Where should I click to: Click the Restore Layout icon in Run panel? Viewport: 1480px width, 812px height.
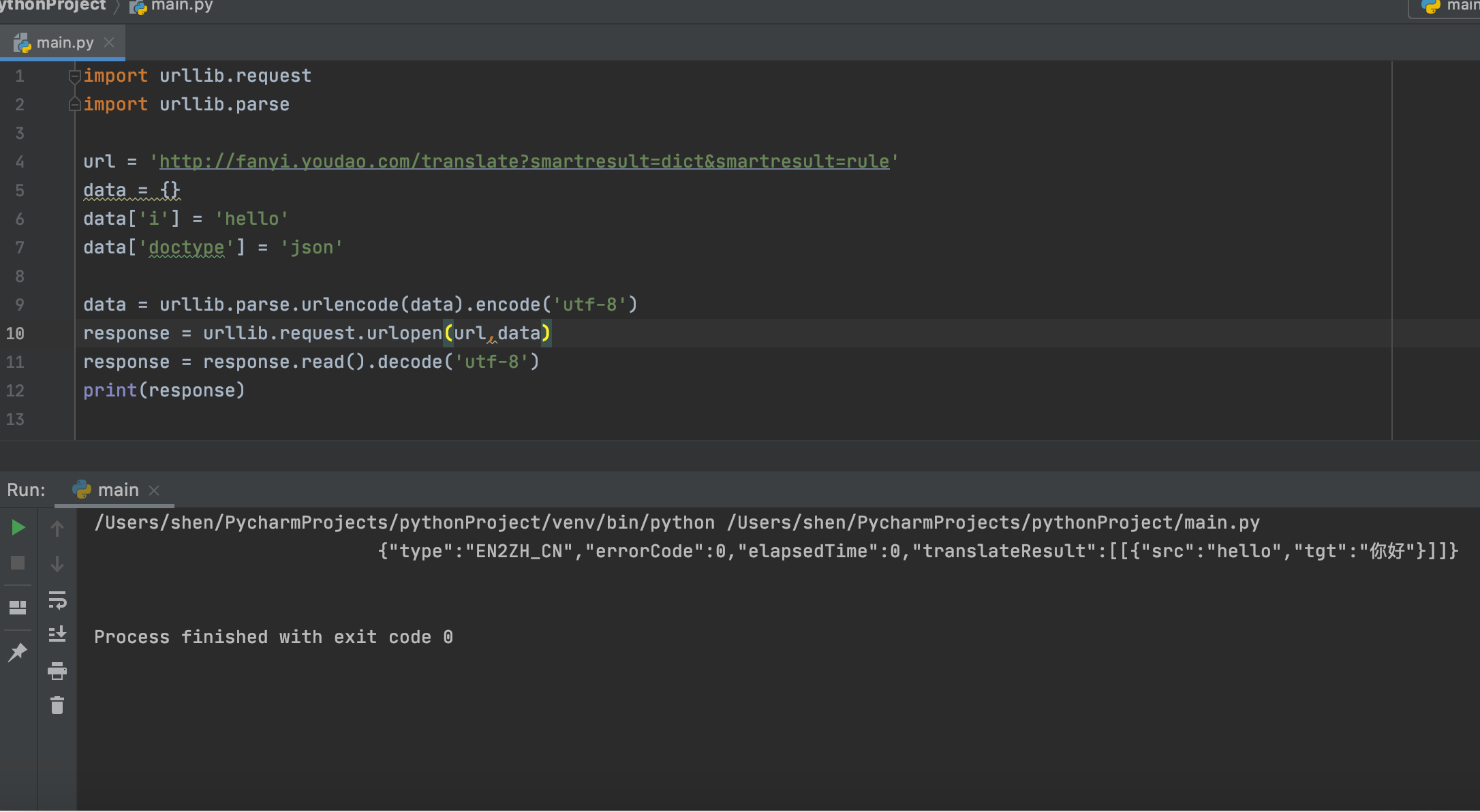(18, 607)
